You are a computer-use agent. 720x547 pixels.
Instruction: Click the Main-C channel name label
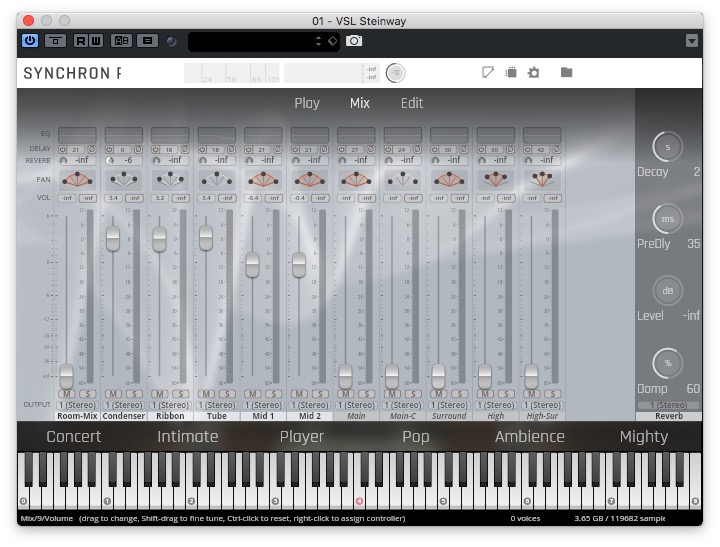[x=403, y=416]
